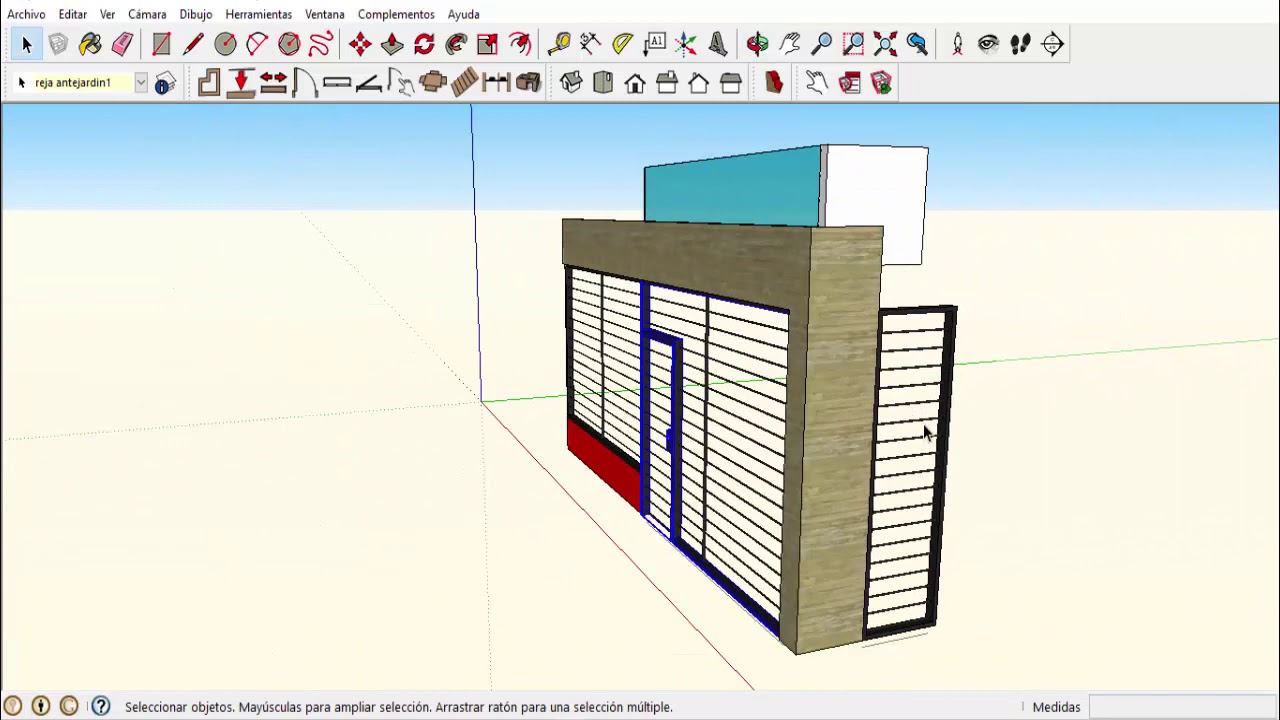Select the Position Camera tool
Image resolution: width=1280 pixels, height=720 pixels.
957,44
